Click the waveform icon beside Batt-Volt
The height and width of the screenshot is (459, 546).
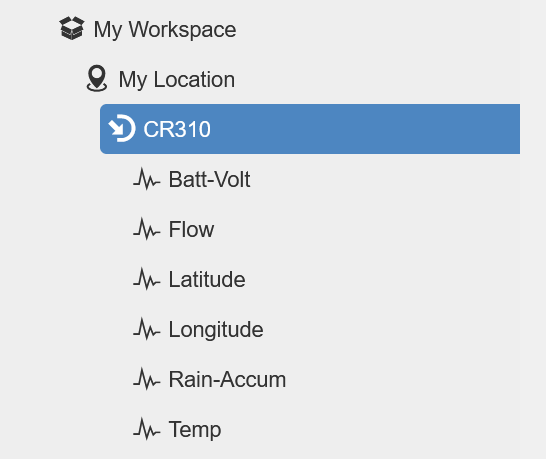pyautogui.click(x=147, y=179)
